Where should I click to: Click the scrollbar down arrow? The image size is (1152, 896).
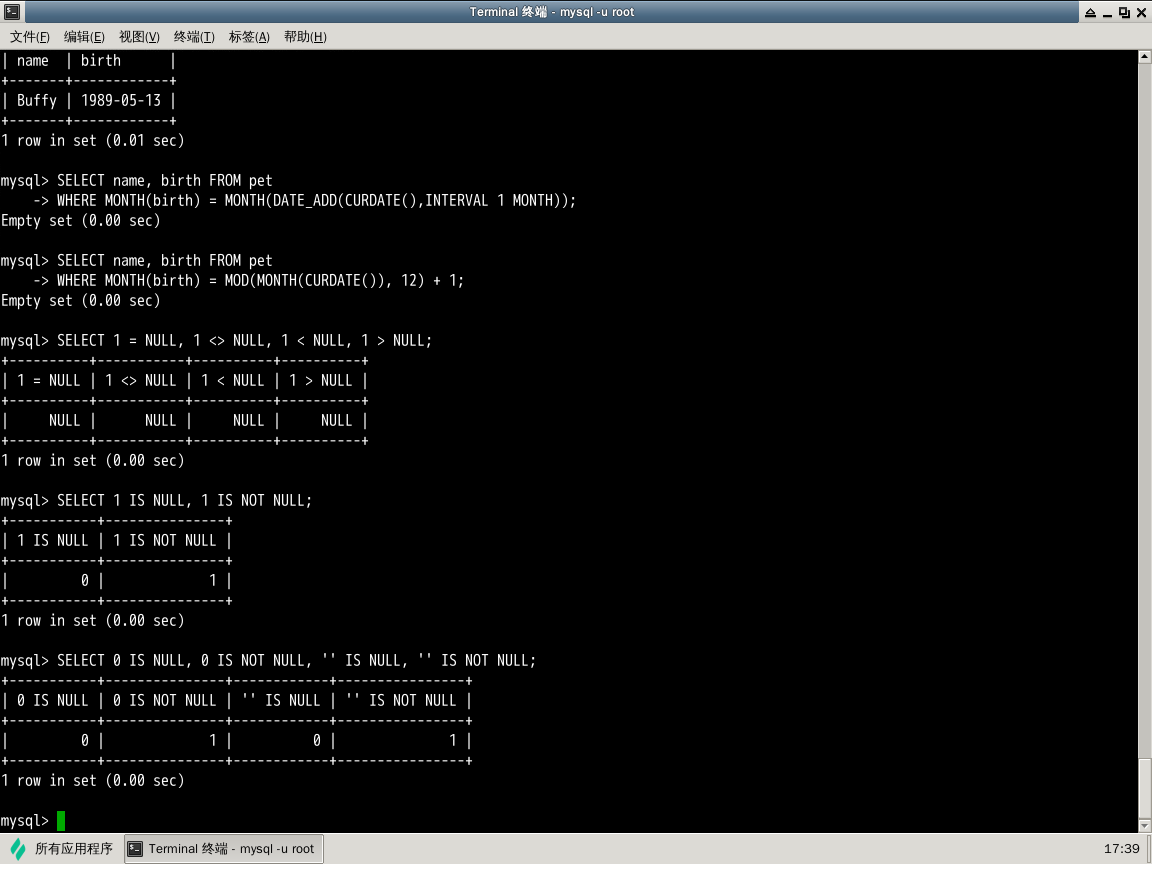tap(1145, 826)
